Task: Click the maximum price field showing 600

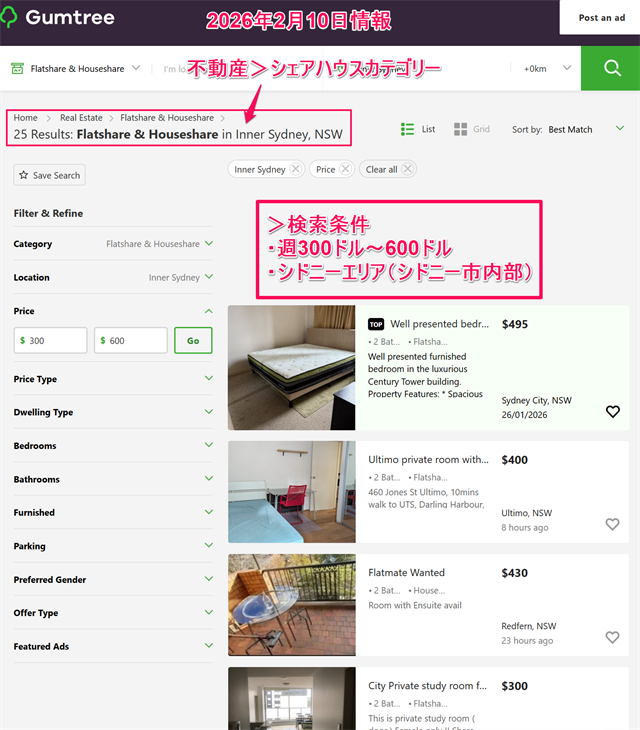Action: click(131, 340)
